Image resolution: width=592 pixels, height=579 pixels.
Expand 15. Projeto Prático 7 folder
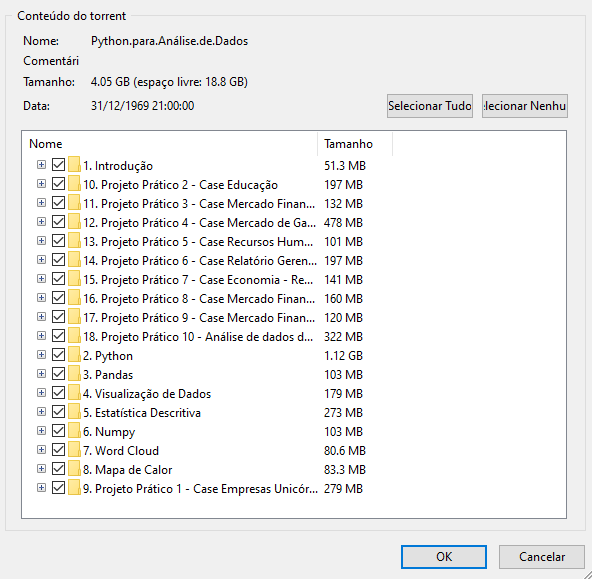pos(42,279)
